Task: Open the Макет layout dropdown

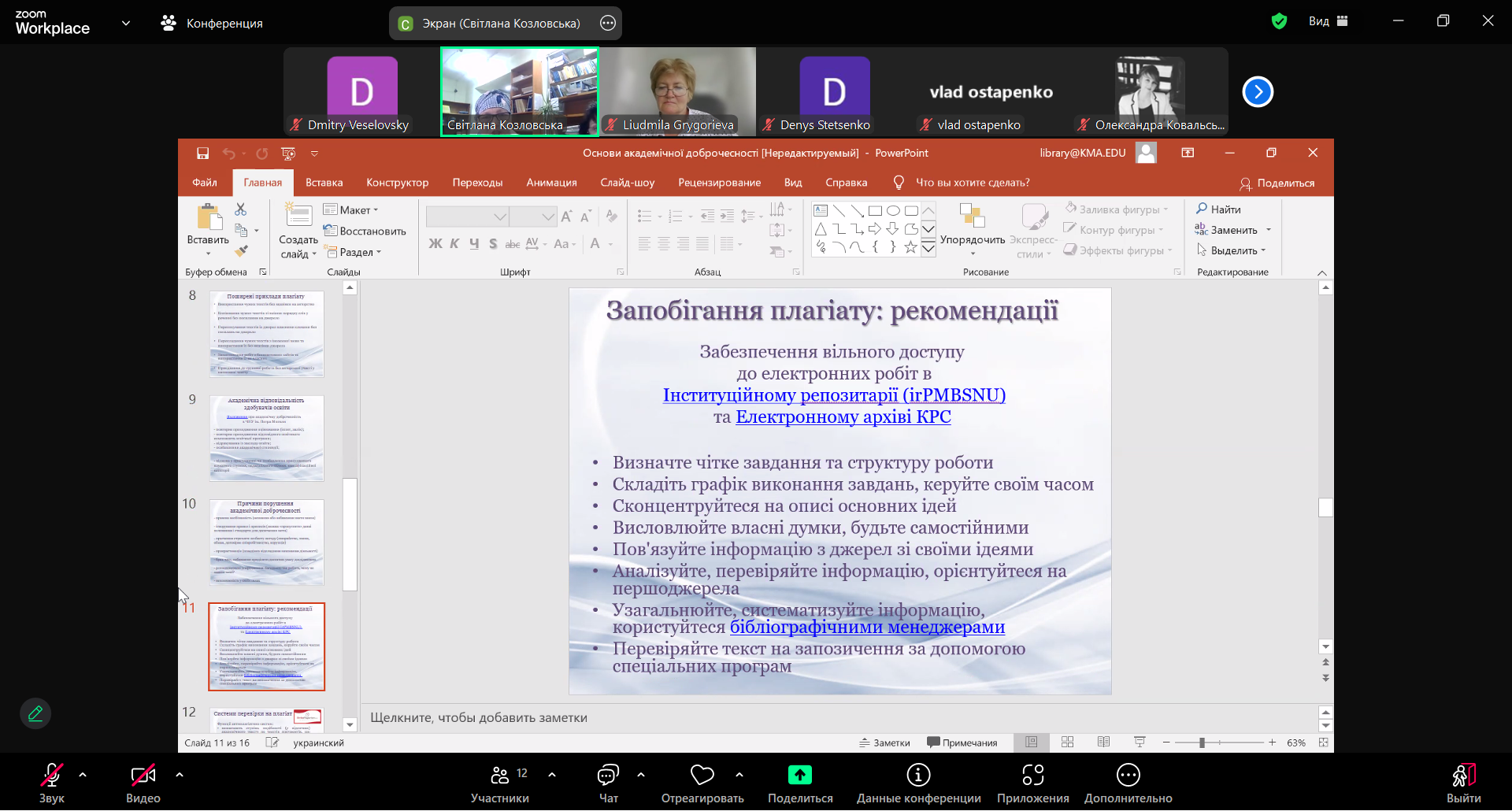Action: 351,210
